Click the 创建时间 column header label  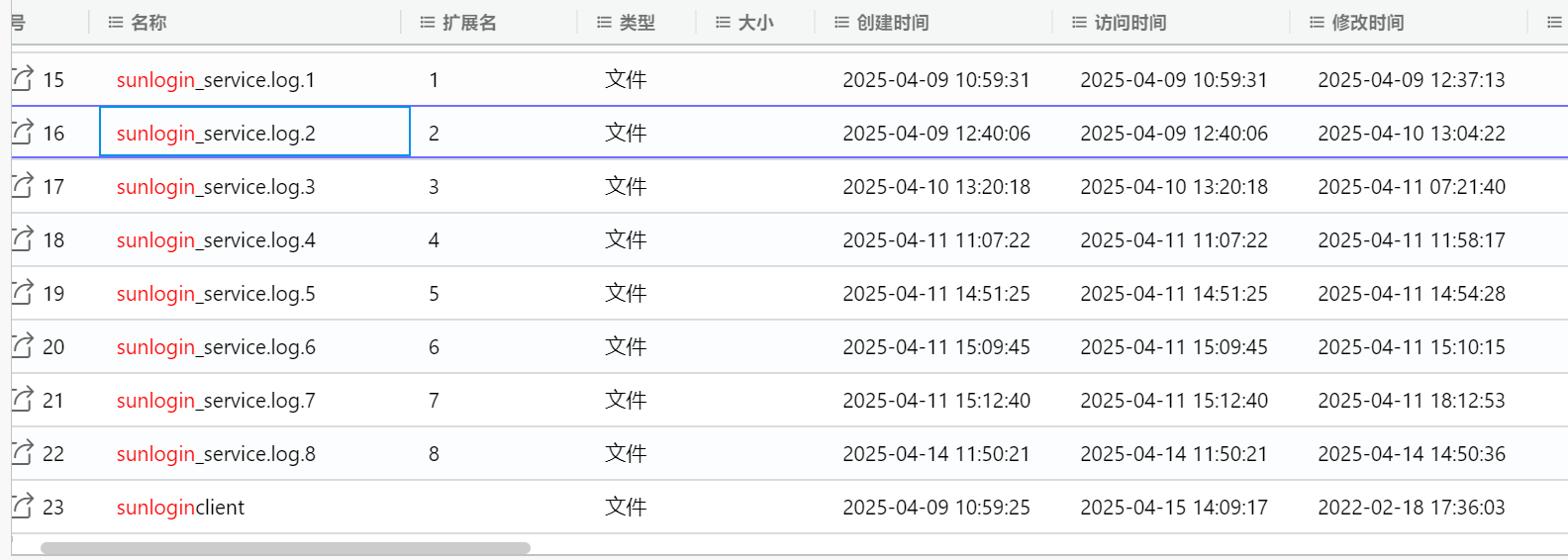click(x=893, y=22)
